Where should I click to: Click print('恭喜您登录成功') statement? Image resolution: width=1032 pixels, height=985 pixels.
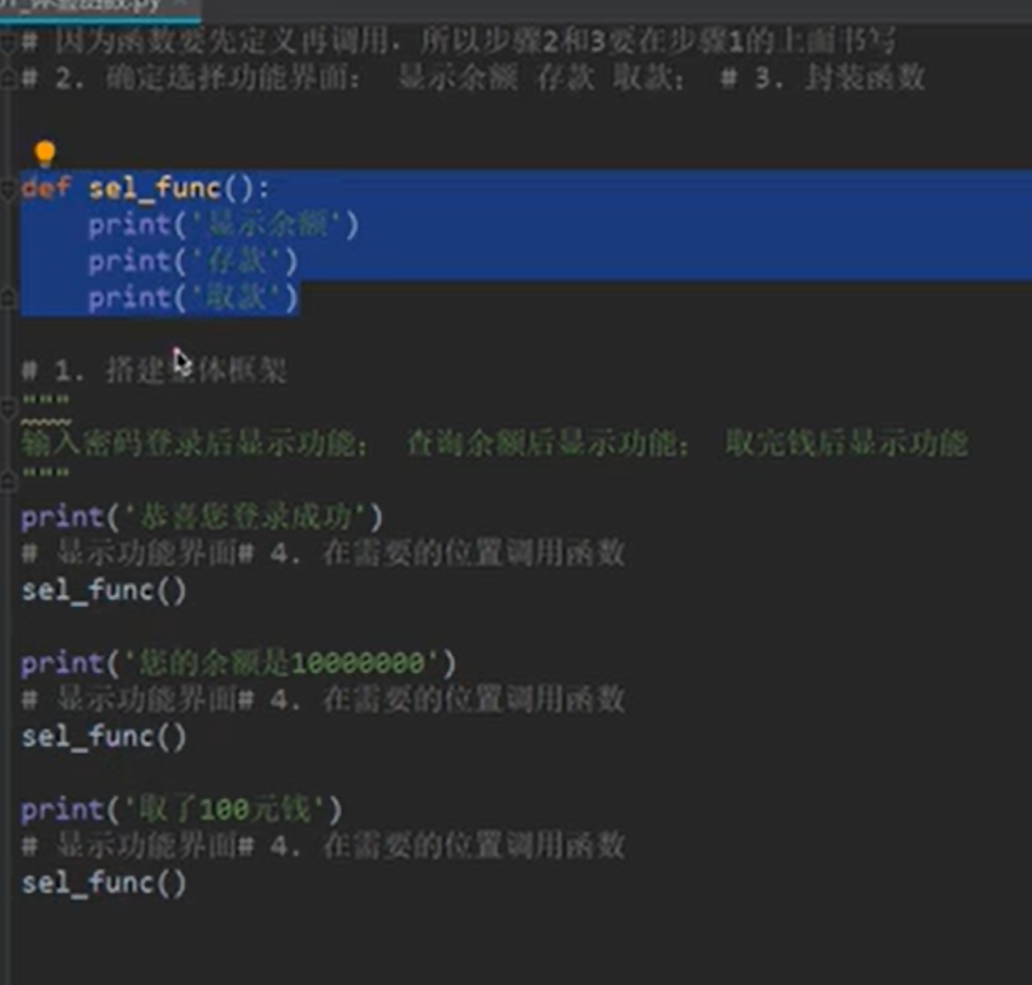click(201, 517)
